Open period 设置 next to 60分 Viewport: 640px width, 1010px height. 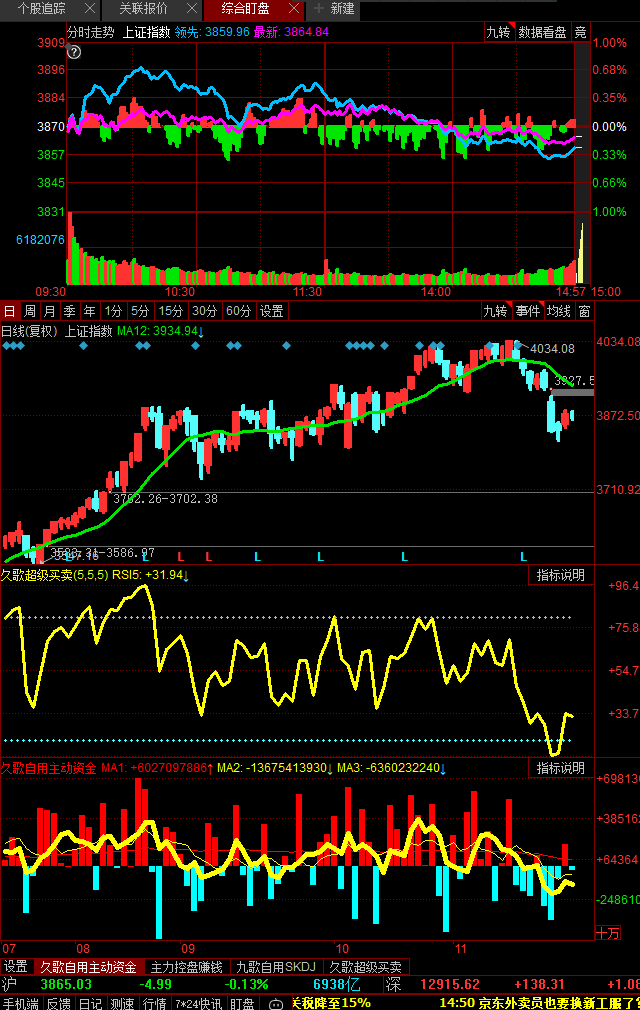[272, 311]
